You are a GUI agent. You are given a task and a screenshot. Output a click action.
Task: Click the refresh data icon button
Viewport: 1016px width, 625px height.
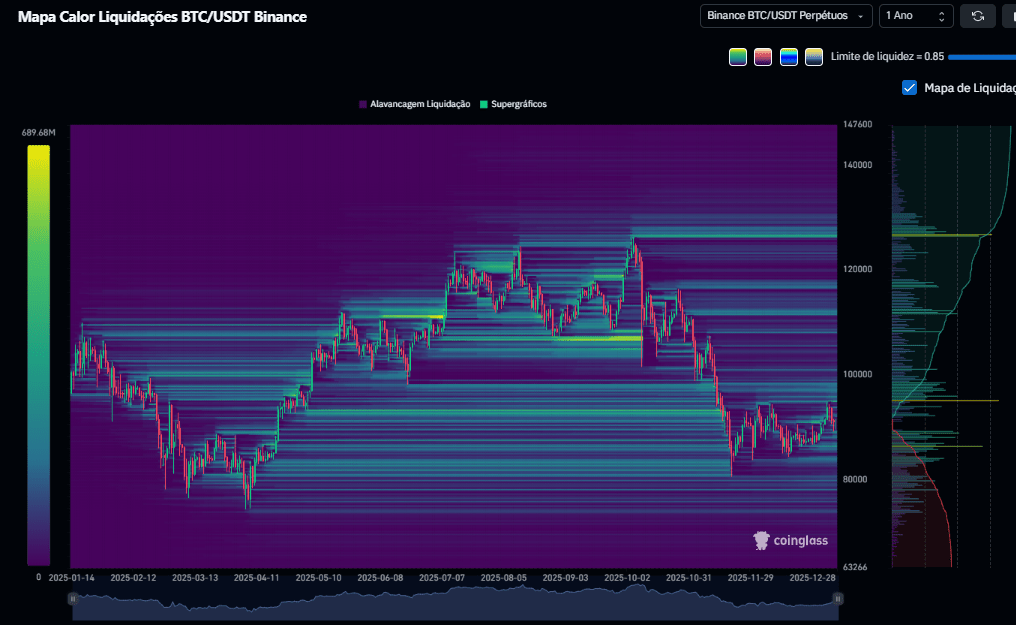977,16
